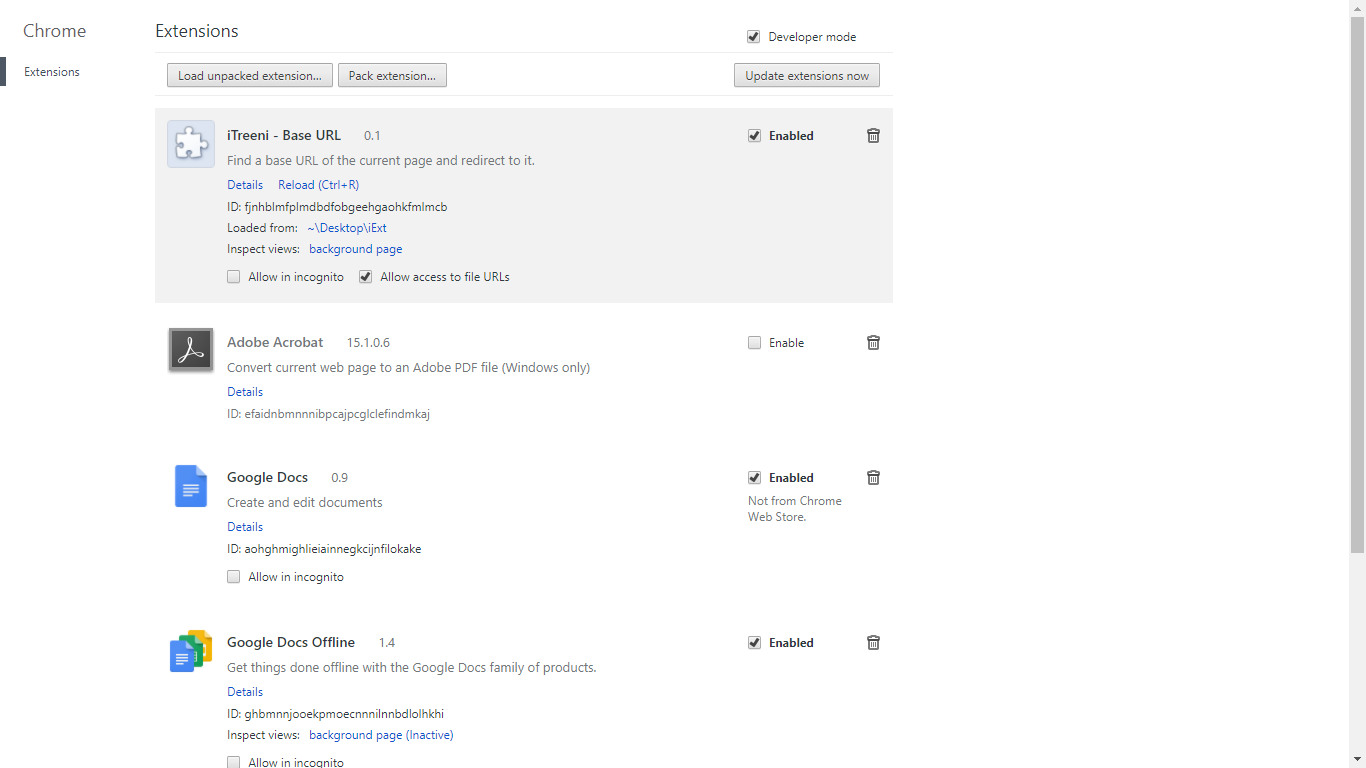Click the Google Docs blue document icon

tap(190, 486)
